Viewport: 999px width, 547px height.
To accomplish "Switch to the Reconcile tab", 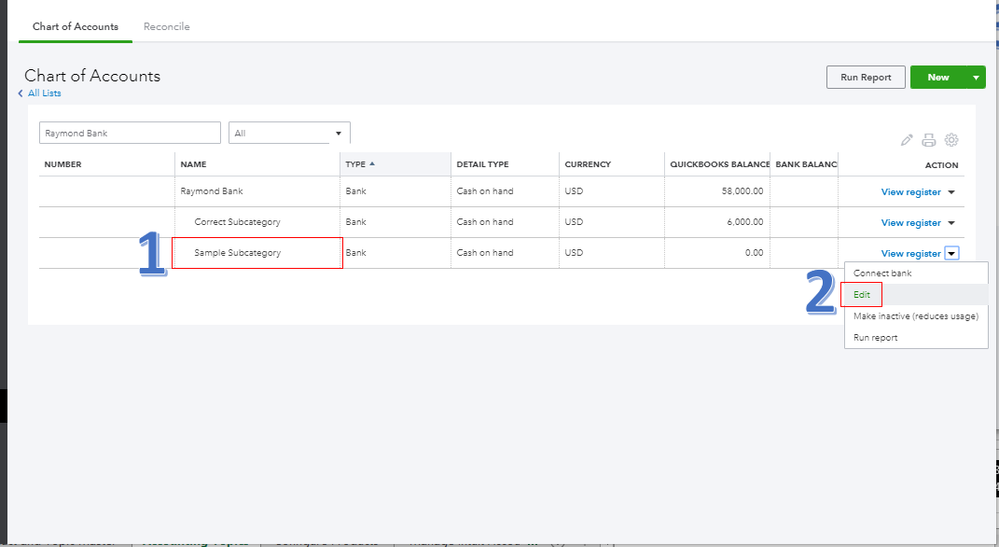I will click(166, 27).
